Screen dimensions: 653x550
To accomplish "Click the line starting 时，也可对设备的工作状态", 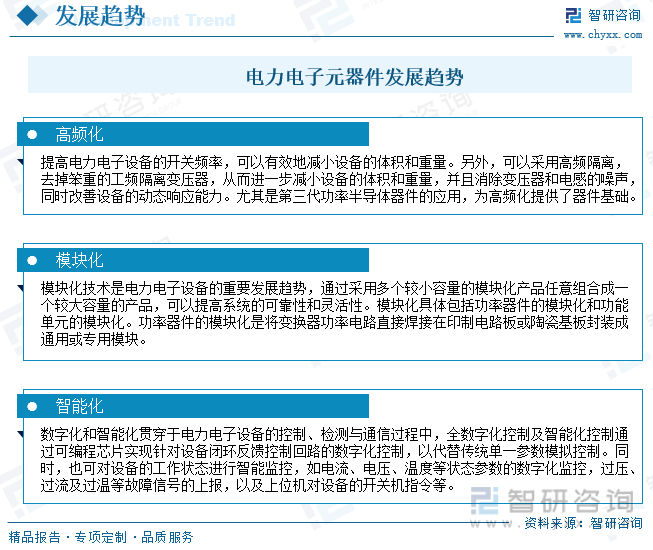I will [x=339, y=468].
